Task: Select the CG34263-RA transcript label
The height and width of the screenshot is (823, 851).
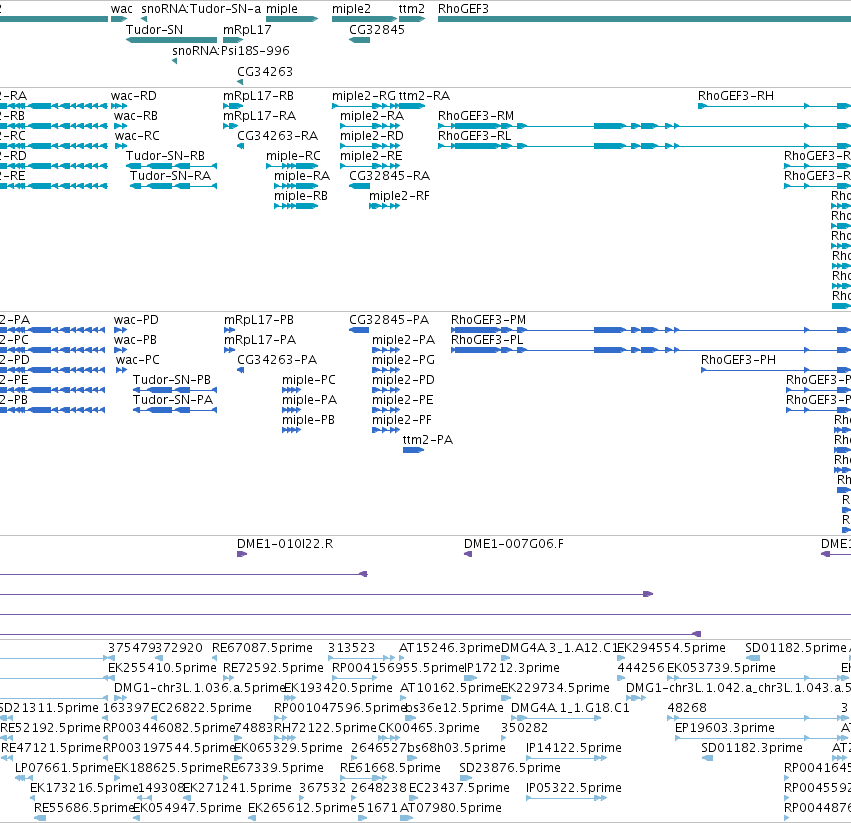Action: (277, 136)
